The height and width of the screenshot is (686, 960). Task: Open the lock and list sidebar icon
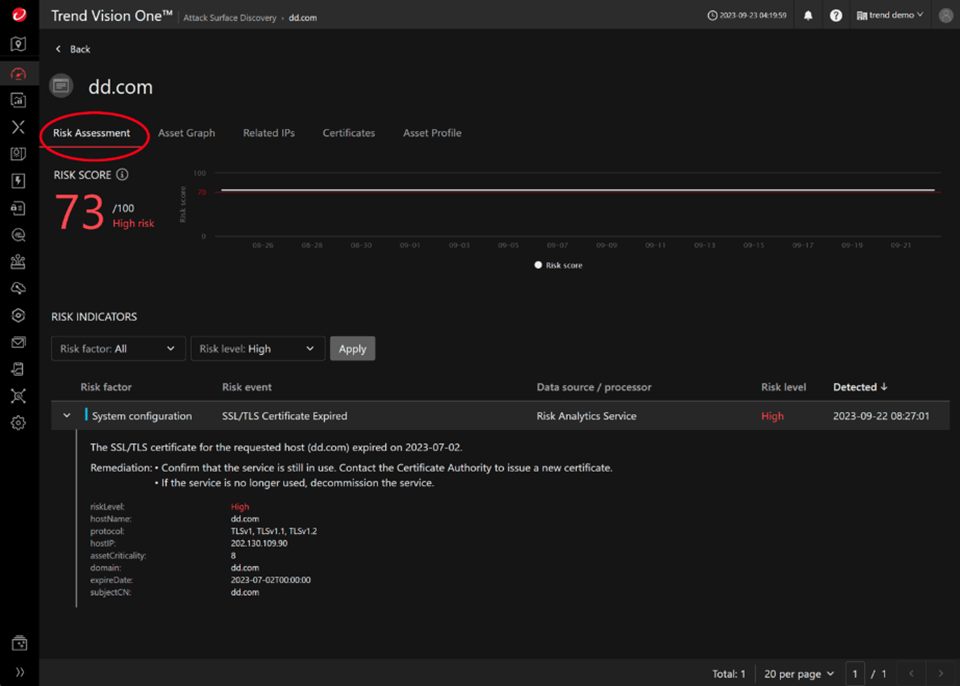tap(18, 208)
